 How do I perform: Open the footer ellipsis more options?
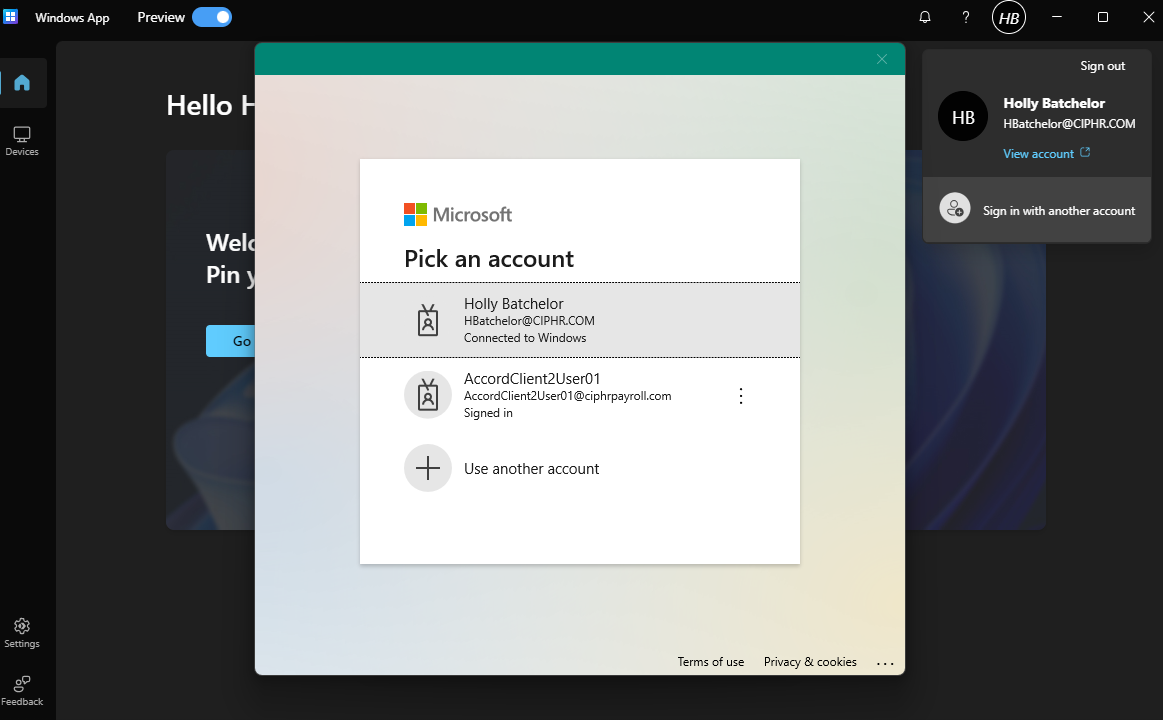(x=885, y=663)
